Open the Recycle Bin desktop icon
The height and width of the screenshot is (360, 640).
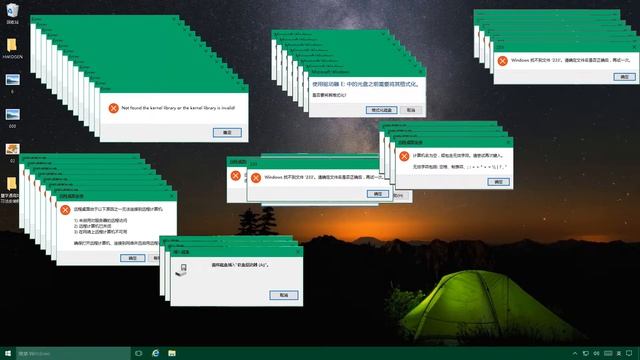12,10
